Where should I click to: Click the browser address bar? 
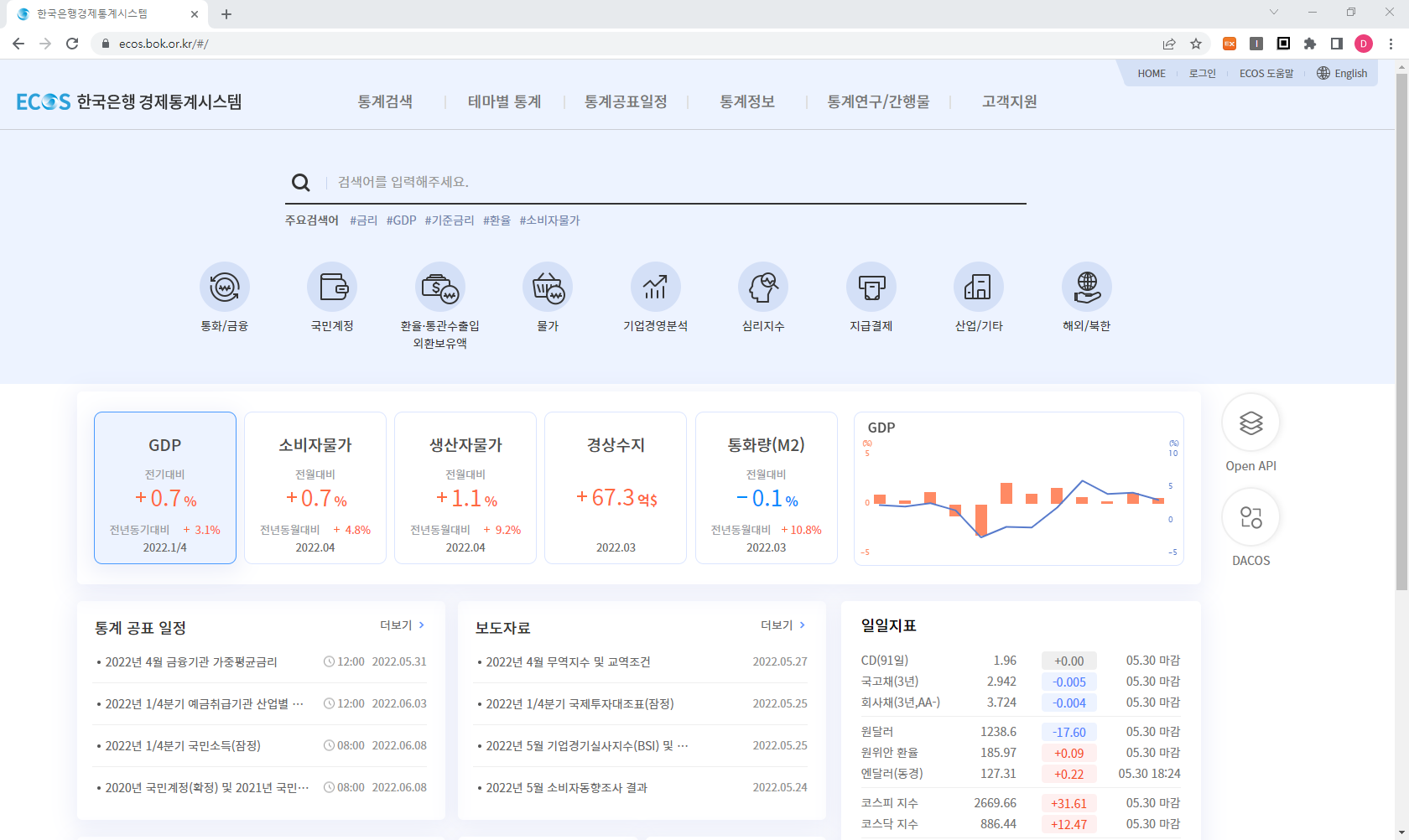[x=629, y=44]
